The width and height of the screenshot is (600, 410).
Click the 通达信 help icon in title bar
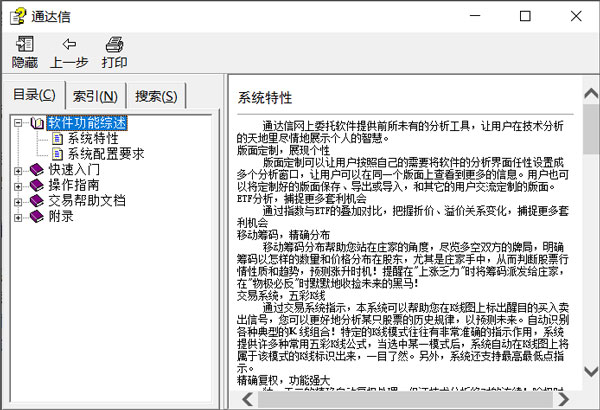click(x=18, y=16)
